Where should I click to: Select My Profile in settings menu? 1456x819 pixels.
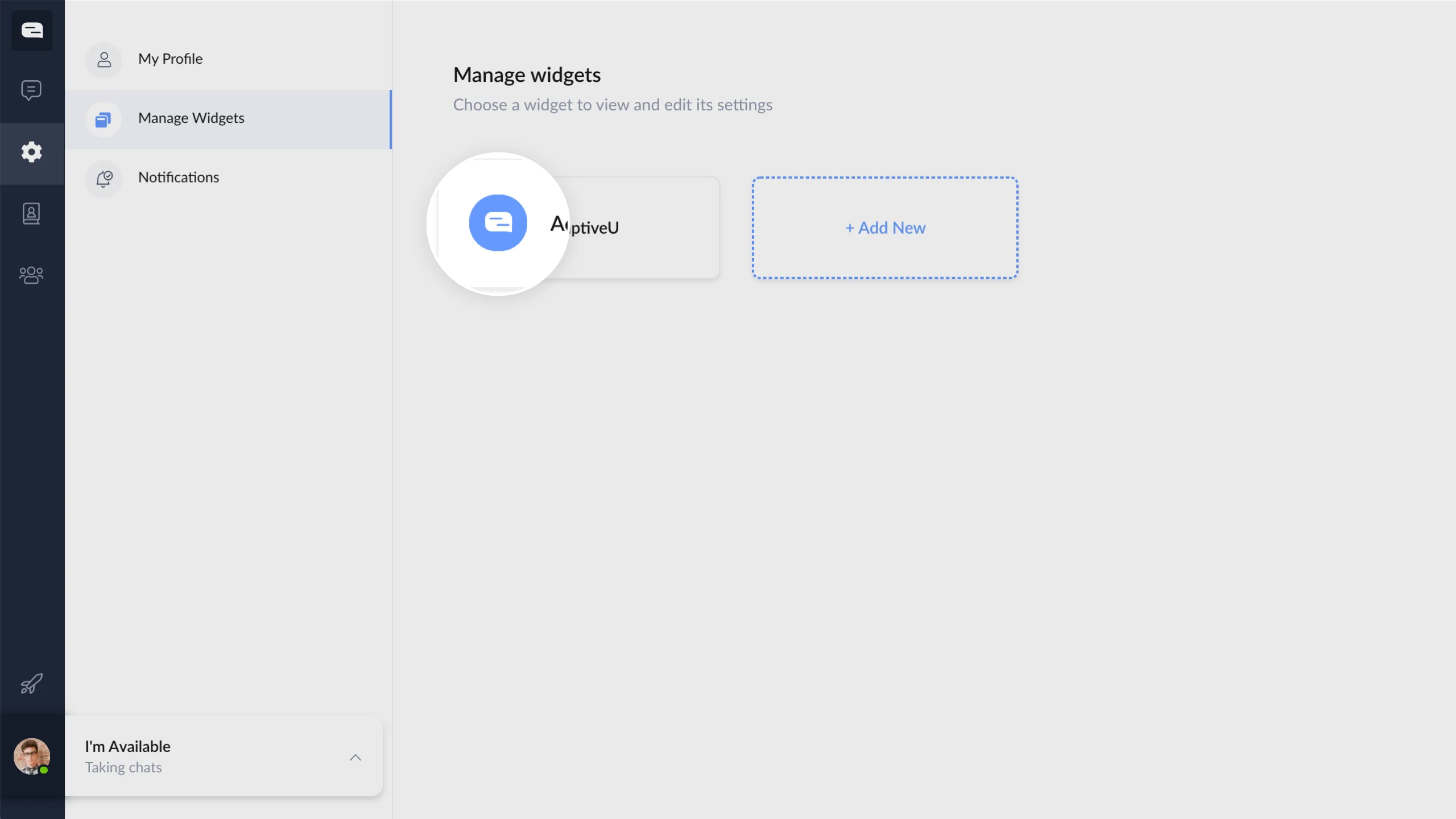171,59
